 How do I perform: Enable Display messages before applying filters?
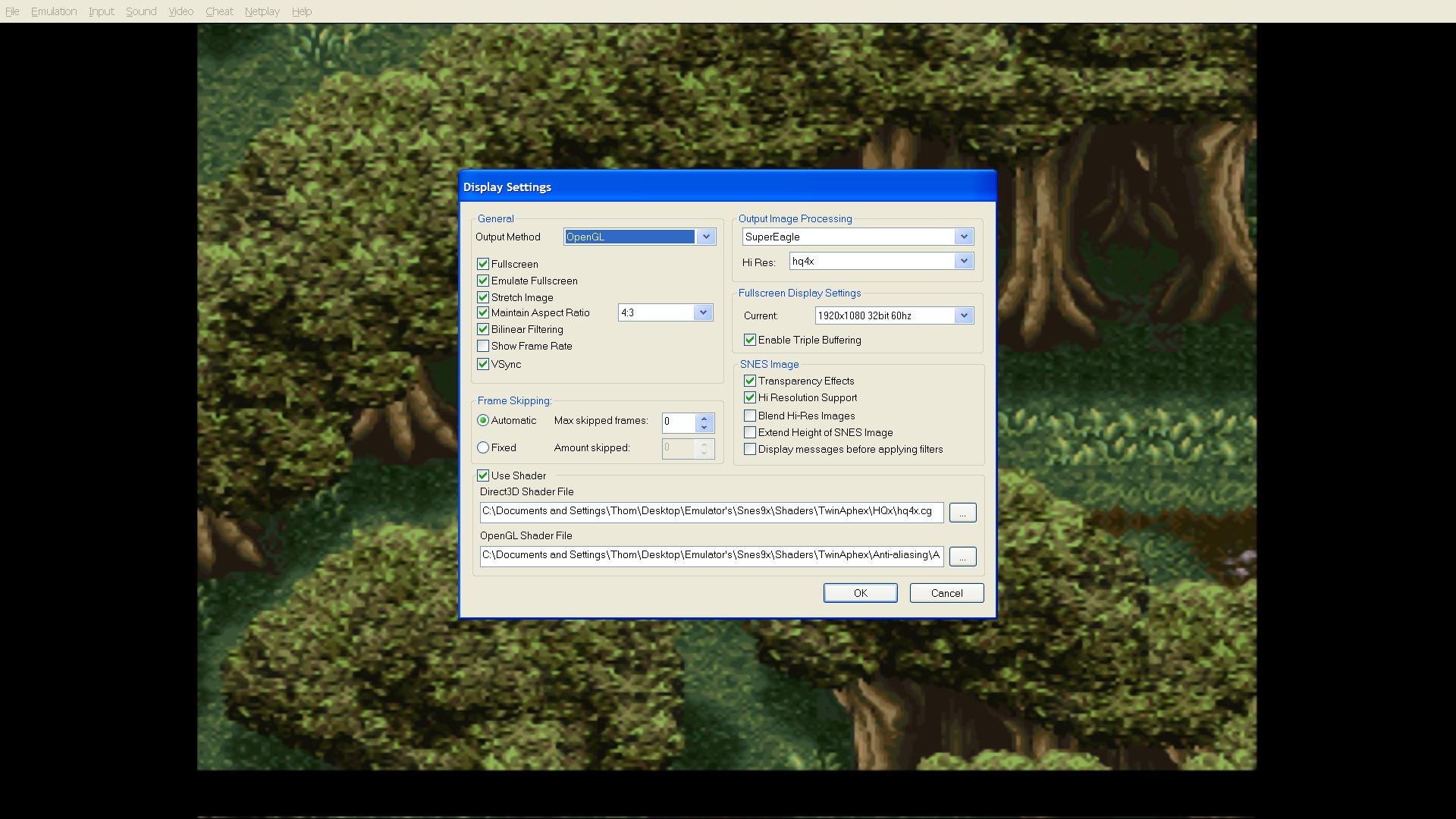pyautogui.click(x=750, y=449)
